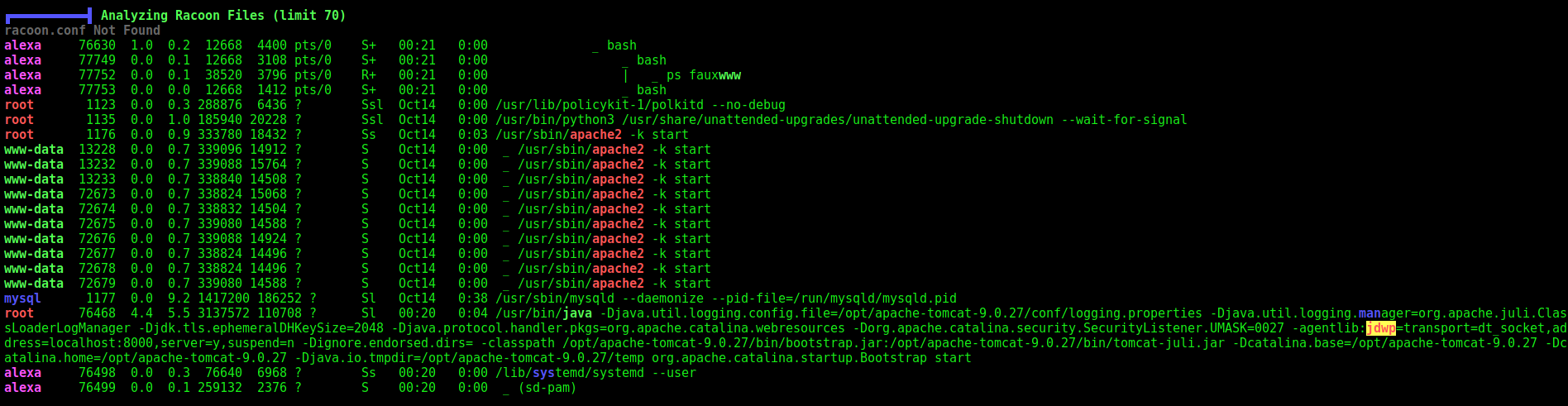Click the polkitd --no-debug command line
The width and height of the screenshot is (1568, 406).
coord(640,105)
